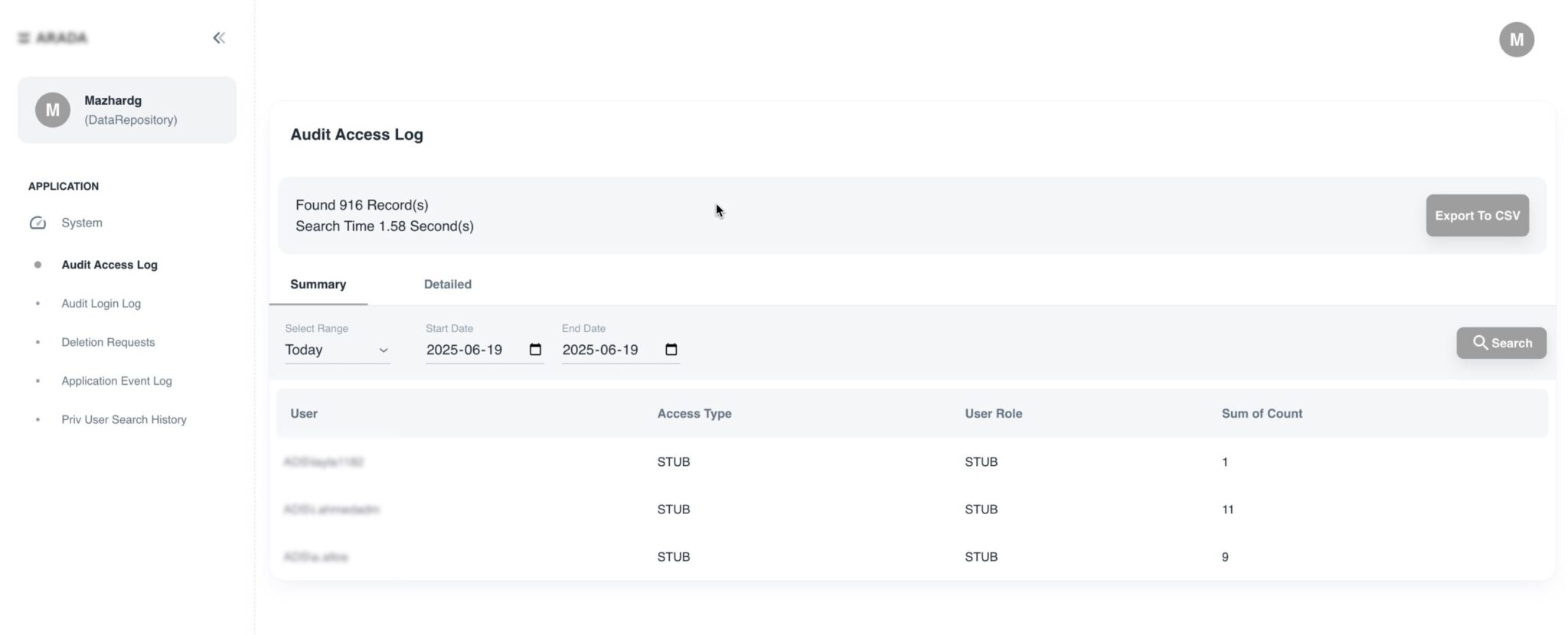Open Start Date calendar picker icon
1568x635 pixels.
tap(535, 350)
